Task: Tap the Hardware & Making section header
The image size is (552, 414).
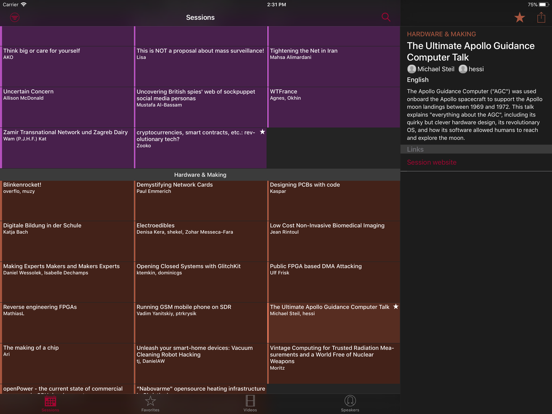Action: pyautogui.click(x=200, y=175)
